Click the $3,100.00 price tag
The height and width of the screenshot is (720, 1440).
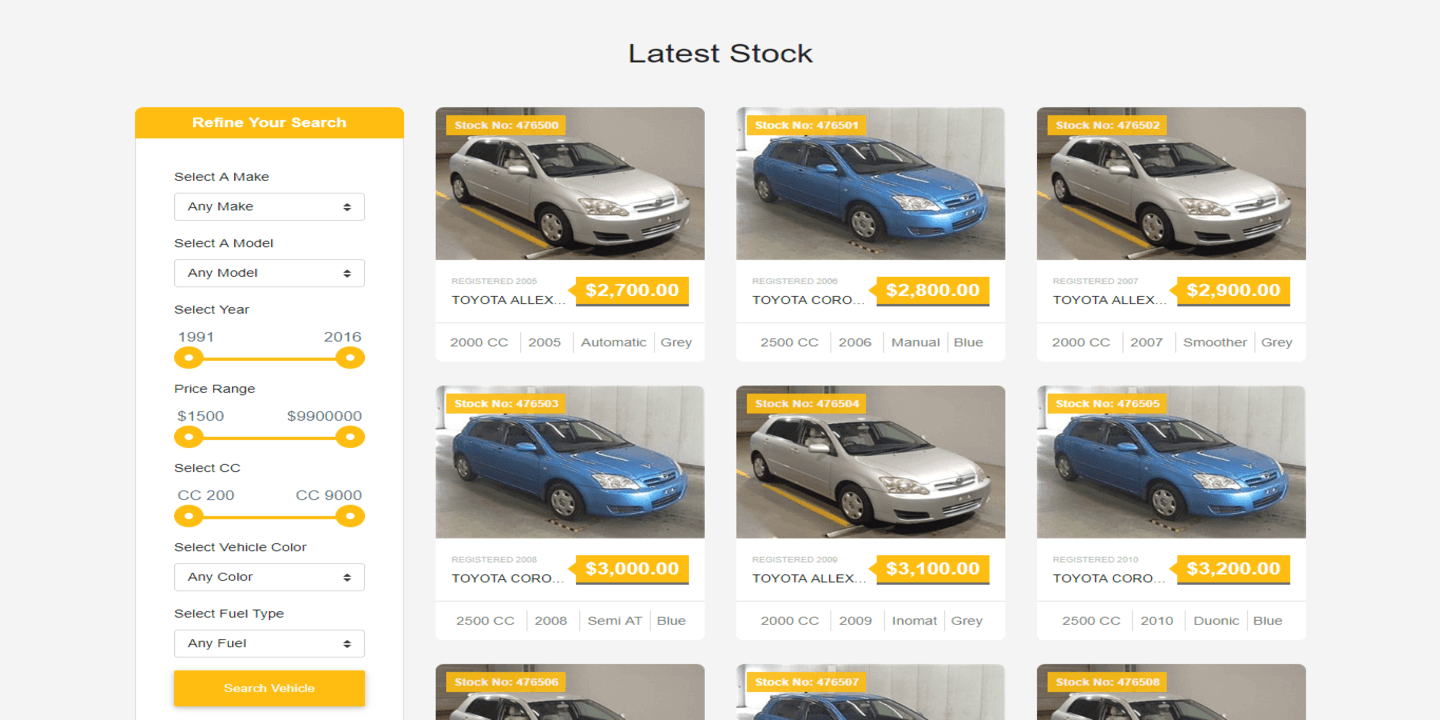coord(933,569)
